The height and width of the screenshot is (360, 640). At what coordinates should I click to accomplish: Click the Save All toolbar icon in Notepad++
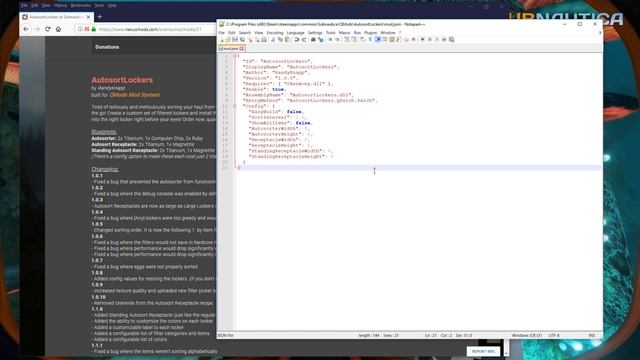[242, 40]
